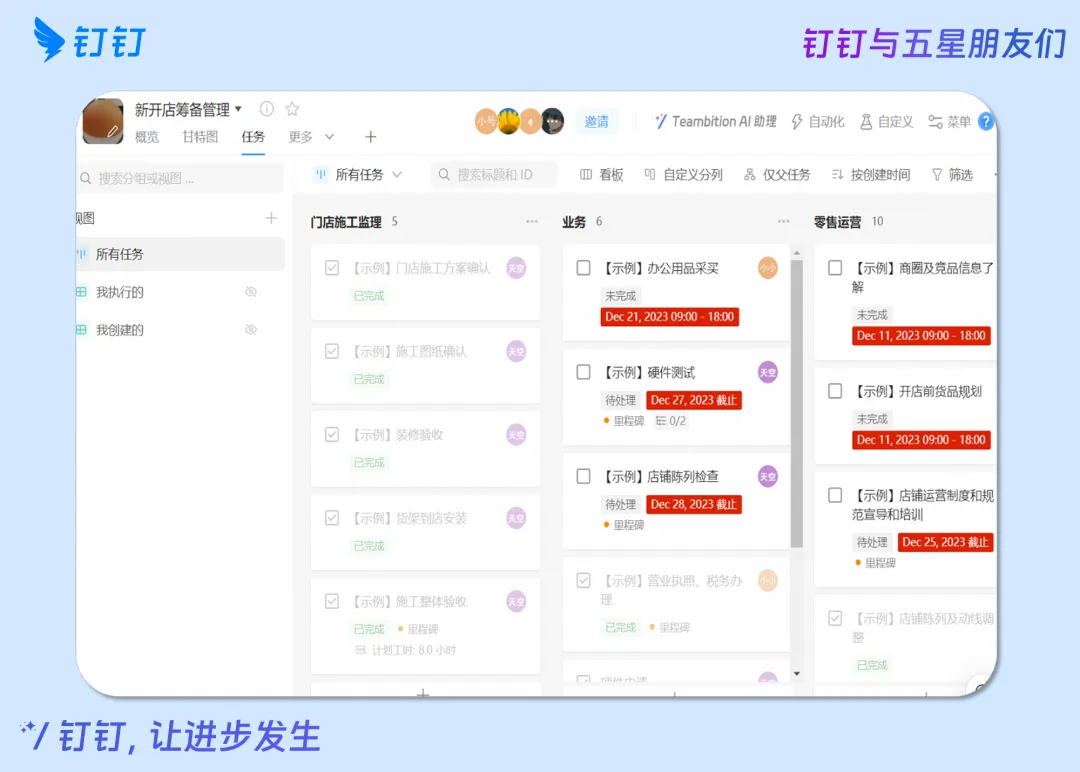
Task: Uncheck 施工图纸确认 task checkbox
Action: (x=332, y=351)
